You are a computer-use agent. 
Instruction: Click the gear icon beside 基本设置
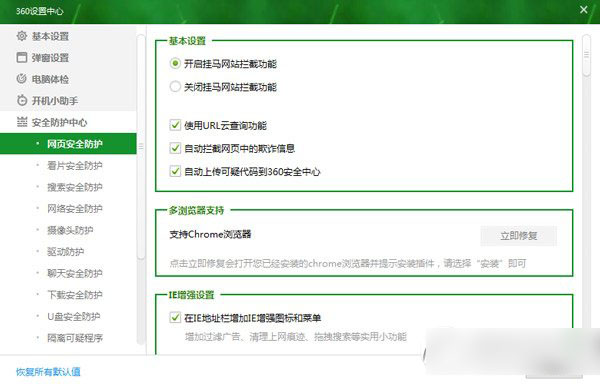click(x=22, y=36)
